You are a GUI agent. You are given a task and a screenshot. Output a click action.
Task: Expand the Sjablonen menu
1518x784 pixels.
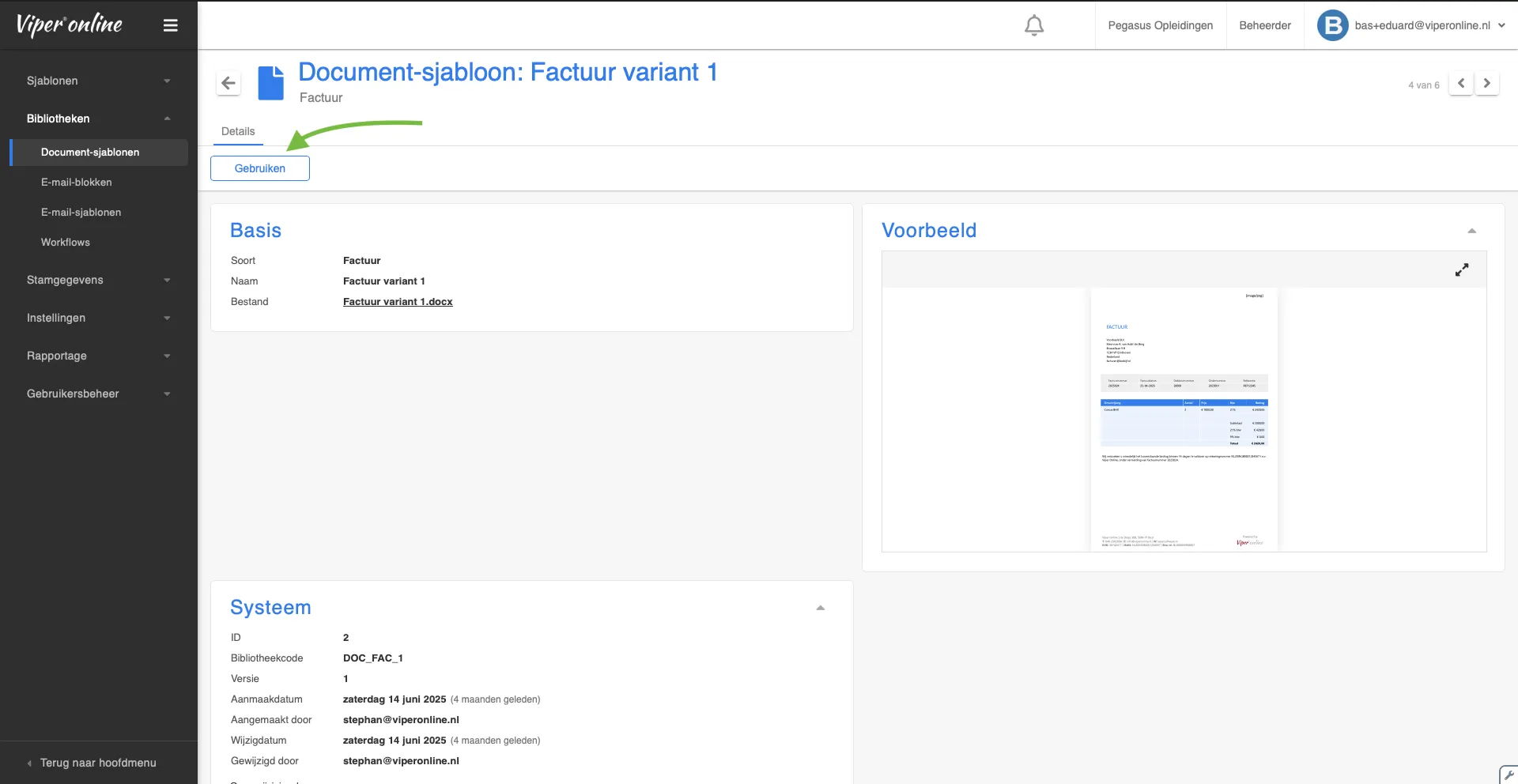(98, 81)
